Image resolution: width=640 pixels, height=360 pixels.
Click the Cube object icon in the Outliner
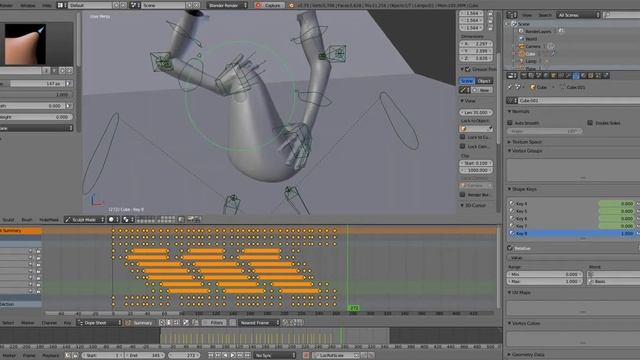coord(521,53)
